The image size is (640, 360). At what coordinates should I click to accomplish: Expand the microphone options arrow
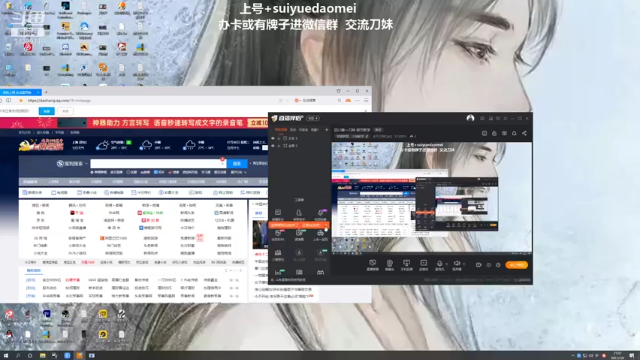tap(447, 264)
